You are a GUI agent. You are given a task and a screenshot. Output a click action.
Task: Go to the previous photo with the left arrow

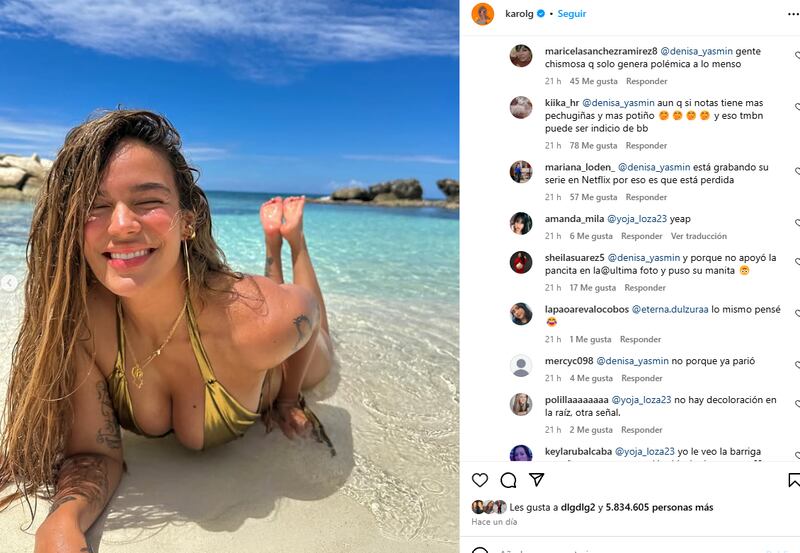tap(9, 284)
